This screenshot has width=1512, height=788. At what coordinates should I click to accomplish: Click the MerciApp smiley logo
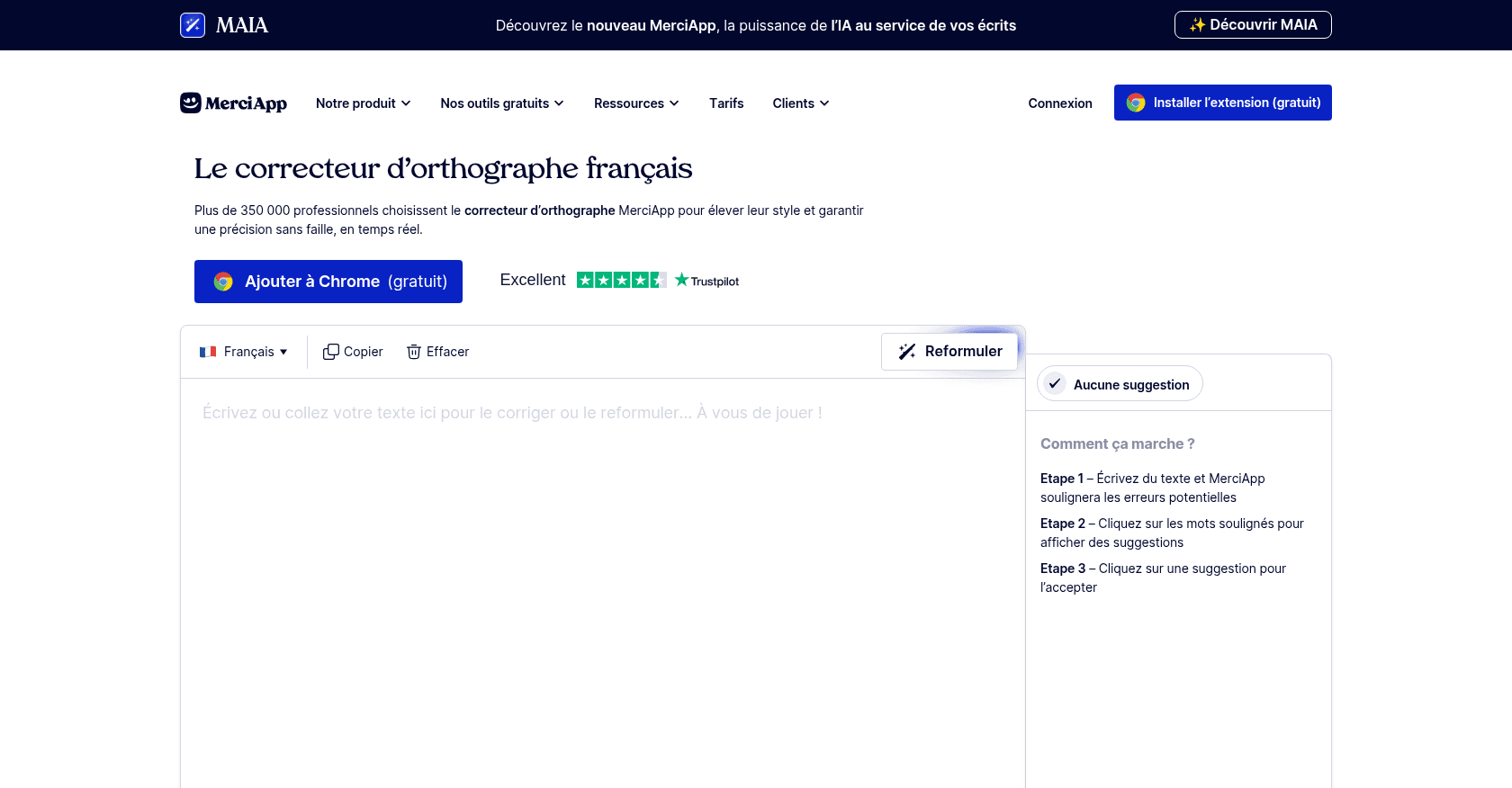coord(190,103)
